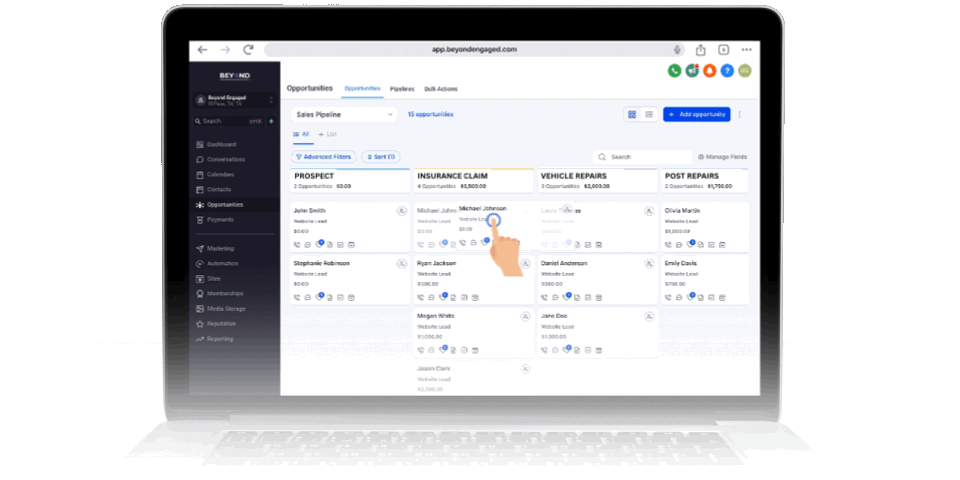Click the message icon on John Smith card
This screenshot has width=960, height=480.
[307, 245]
